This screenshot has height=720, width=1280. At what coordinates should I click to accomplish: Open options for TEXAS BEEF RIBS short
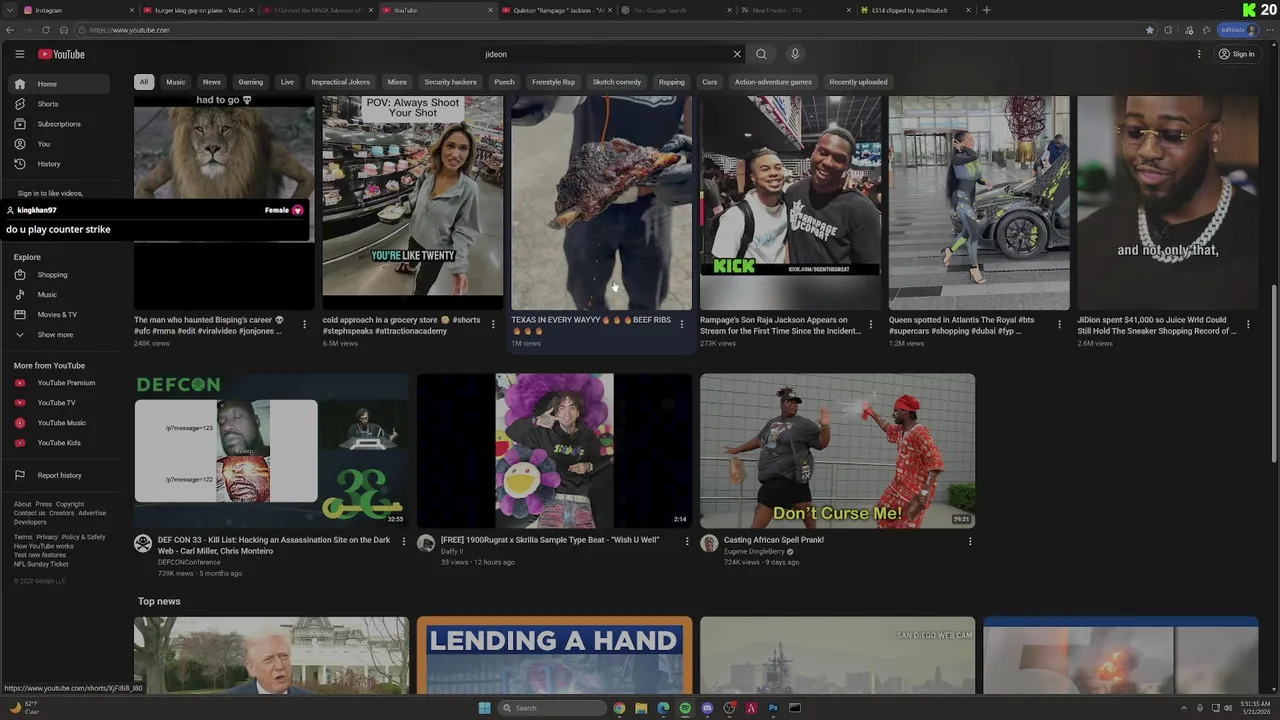coord(682,324)
